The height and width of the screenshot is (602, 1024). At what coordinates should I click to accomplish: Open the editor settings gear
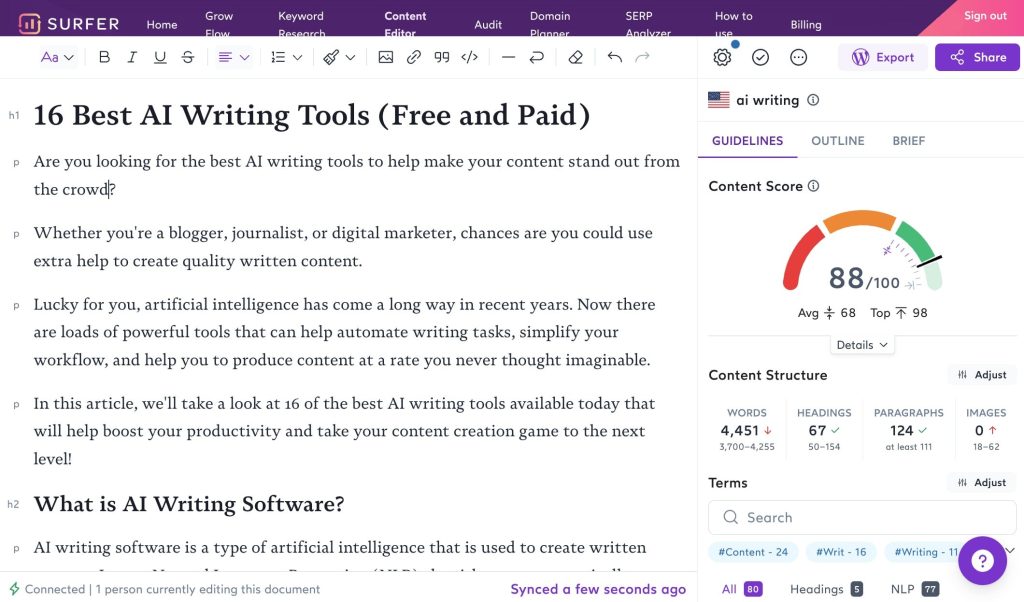(x=721, y=57)
